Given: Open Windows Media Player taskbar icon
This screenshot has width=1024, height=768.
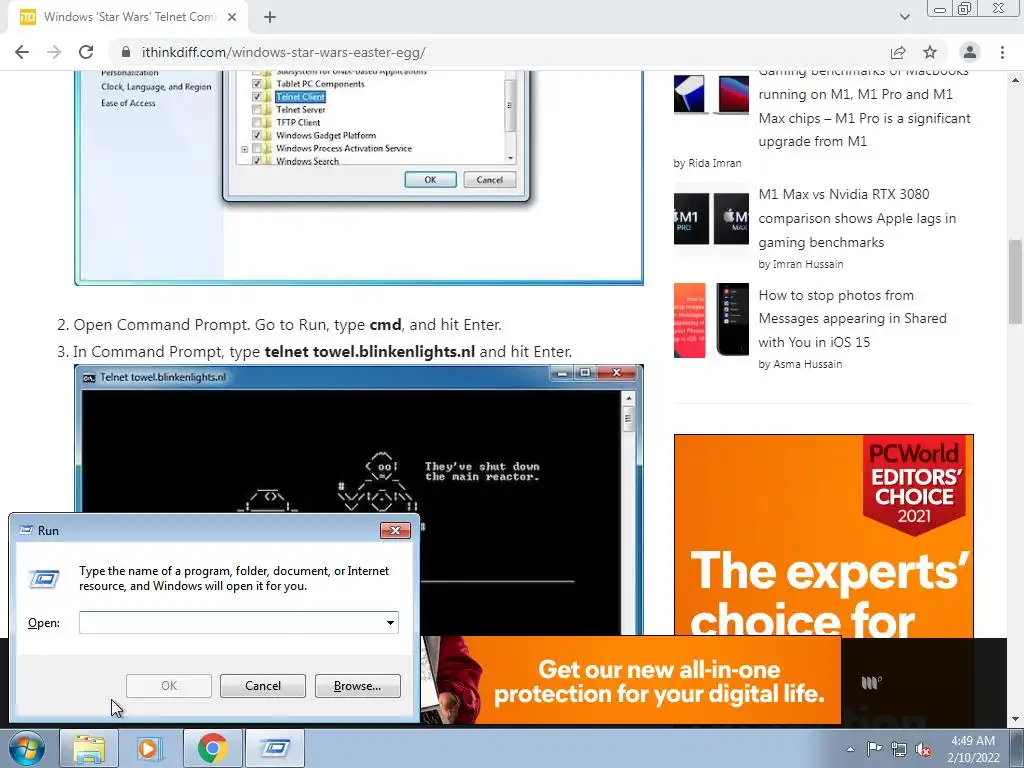Looking at the screenshot, I should [150, 748].
